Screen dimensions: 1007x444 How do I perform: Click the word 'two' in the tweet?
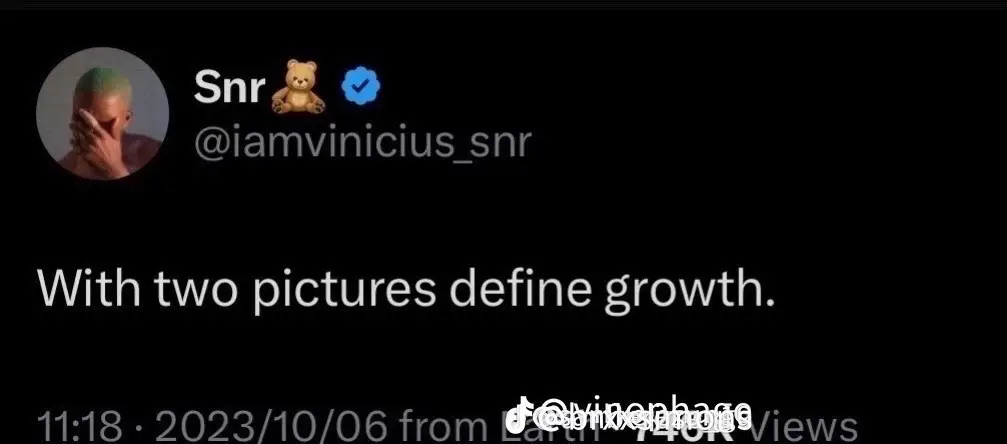coord(195,290)
